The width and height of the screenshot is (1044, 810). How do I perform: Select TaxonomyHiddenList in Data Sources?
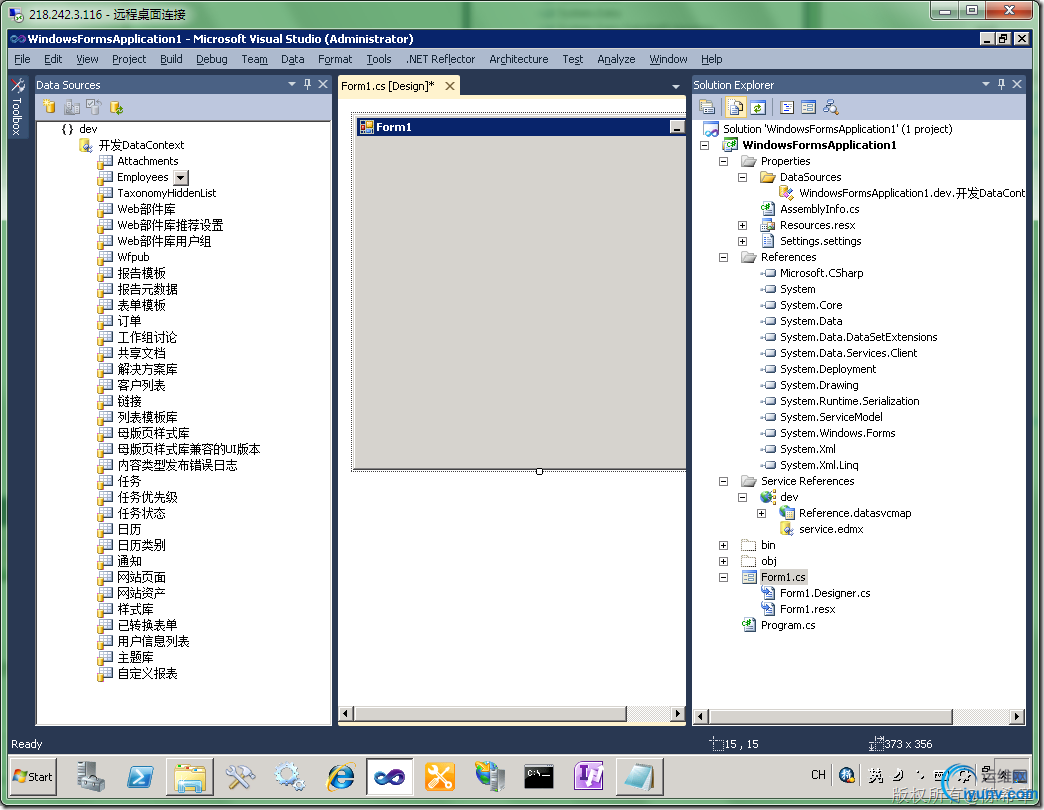(x=166, y=193)
